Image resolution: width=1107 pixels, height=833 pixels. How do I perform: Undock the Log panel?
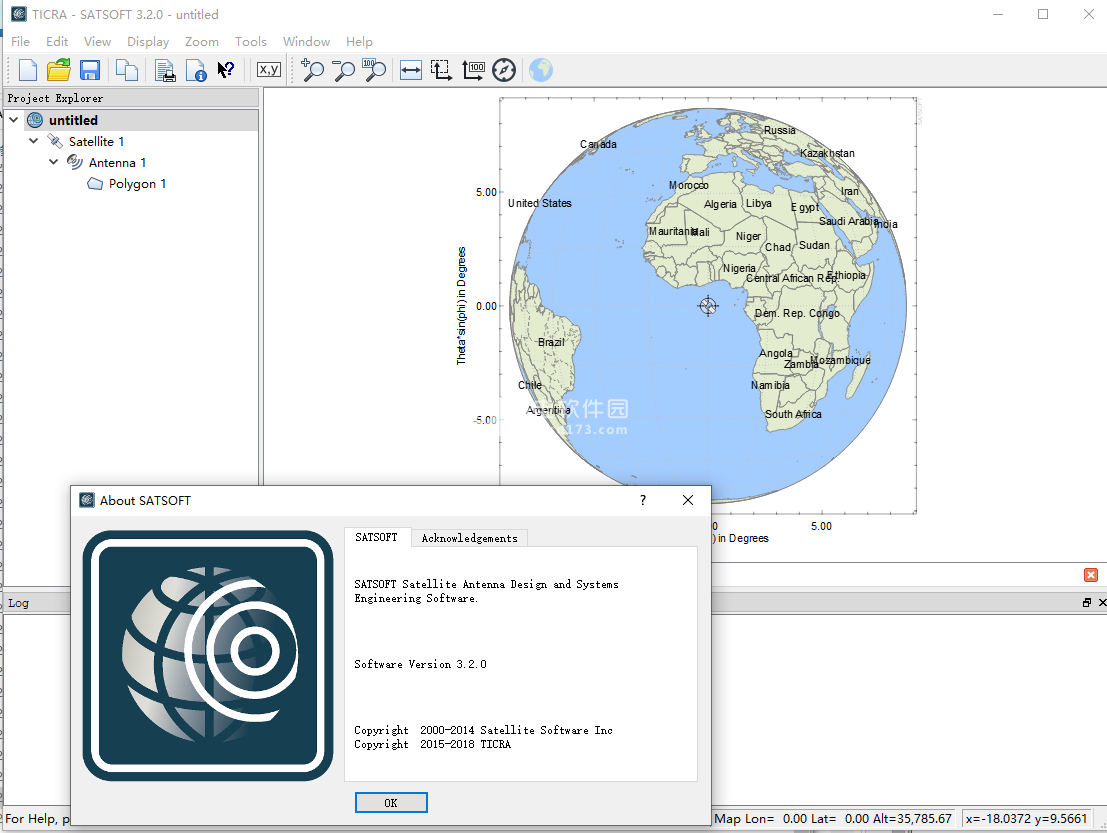pyautogui.click(x=1087, y=602)
